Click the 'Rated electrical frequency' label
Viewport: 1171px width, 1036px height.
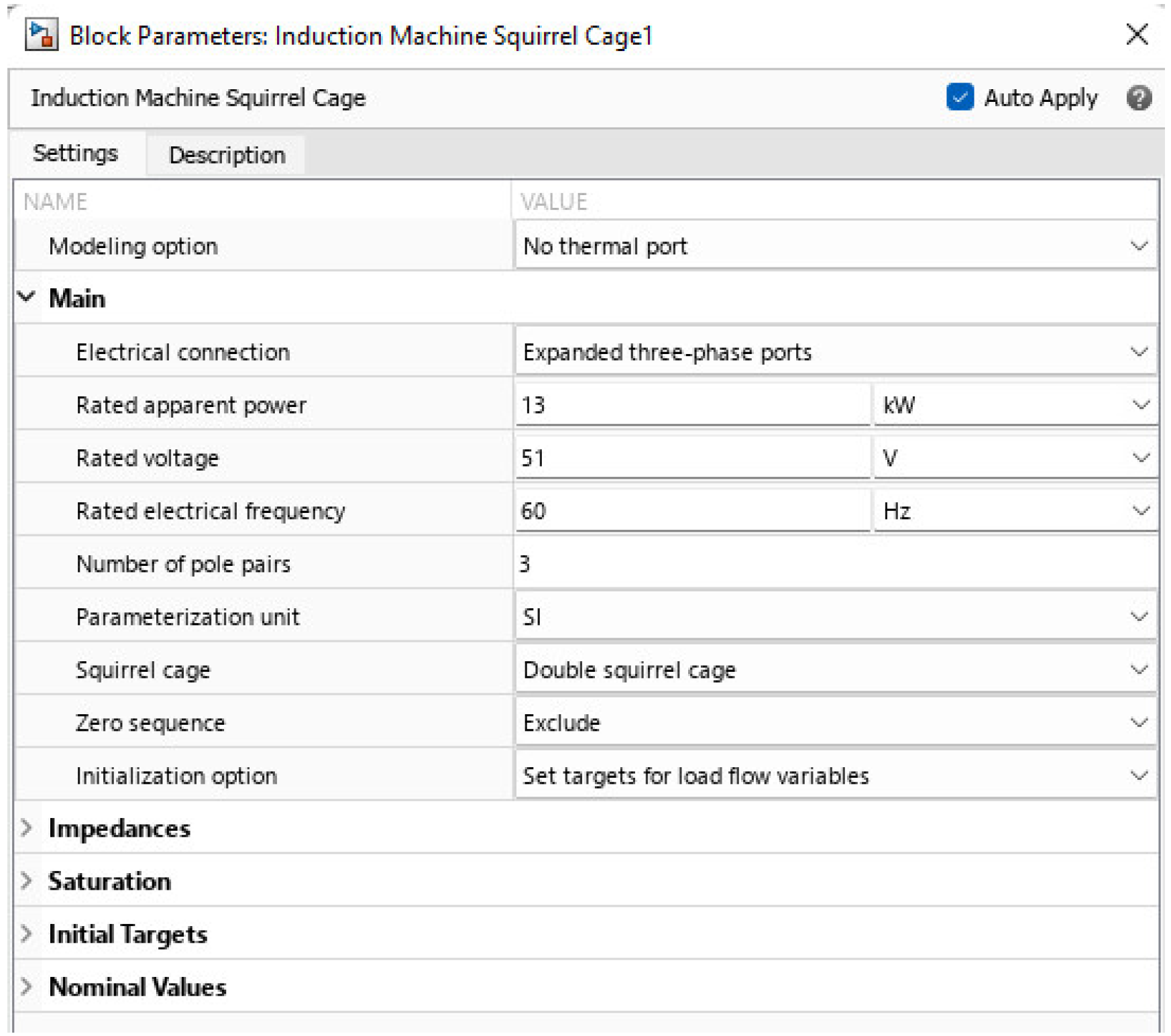pyautogui.click(x=211, y=512)
